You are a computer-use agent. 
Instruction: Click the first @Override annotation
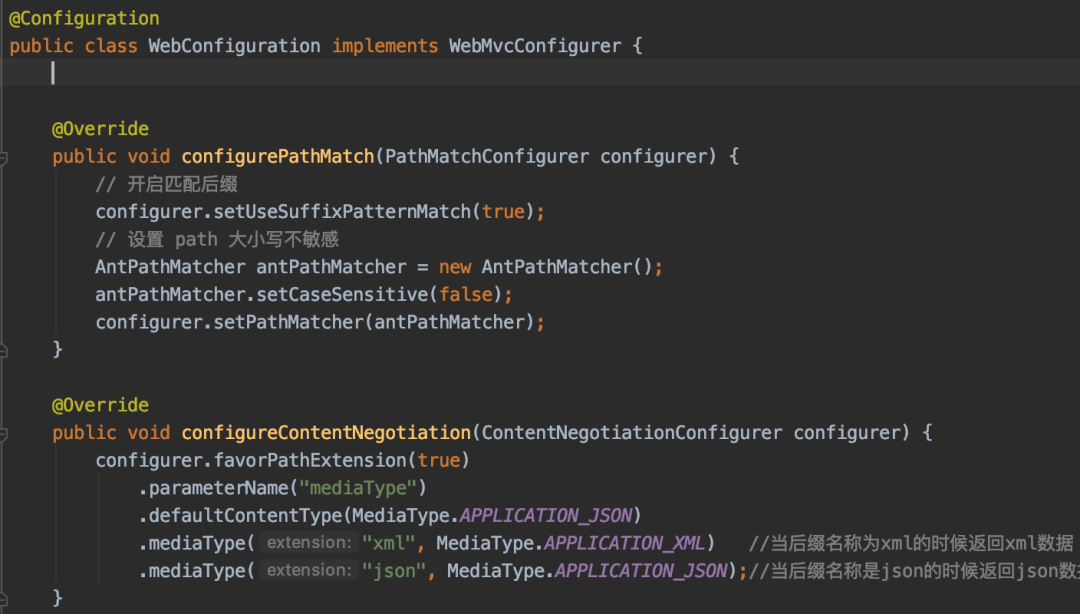pos(100,129)
